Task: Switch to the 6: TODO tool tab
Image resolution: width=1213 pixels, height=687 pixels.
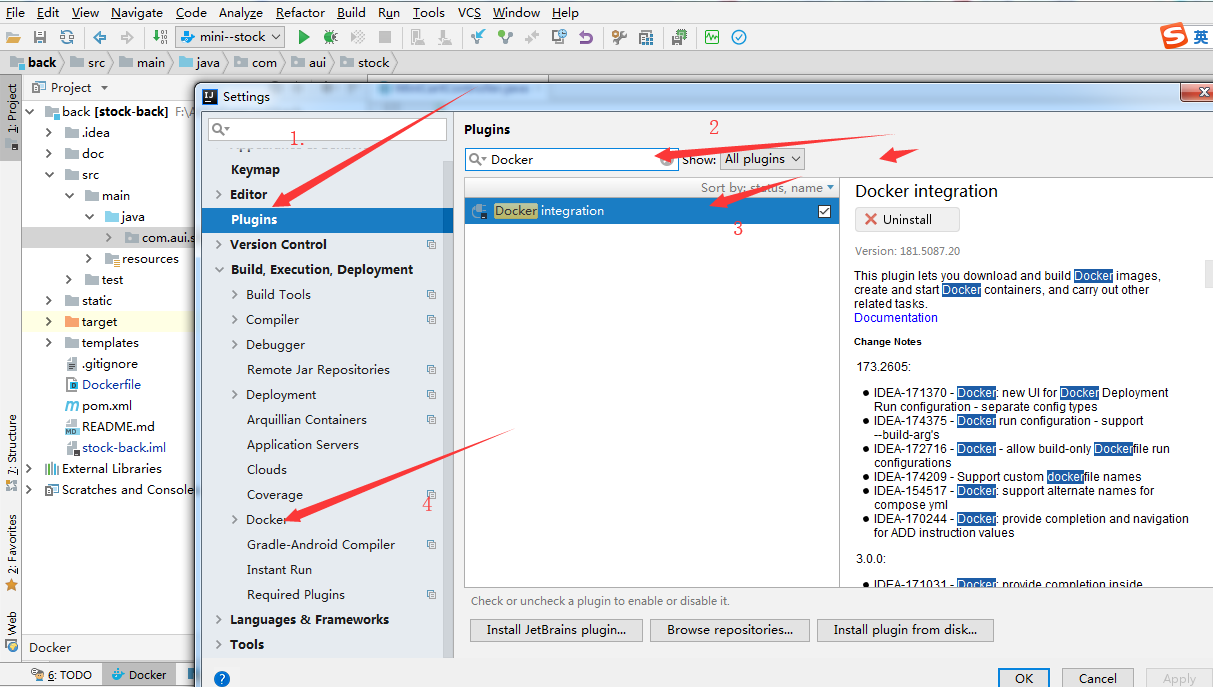Action: point(62,675)
